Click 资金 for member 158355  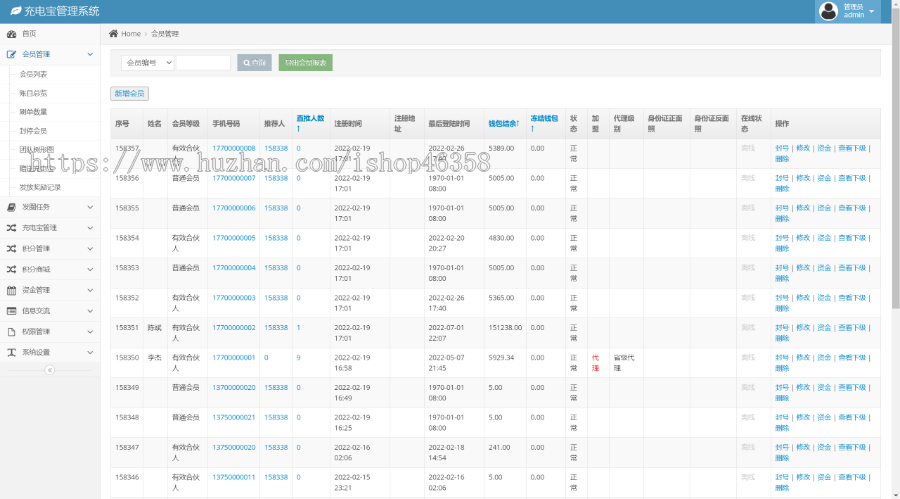click(824, 208)
